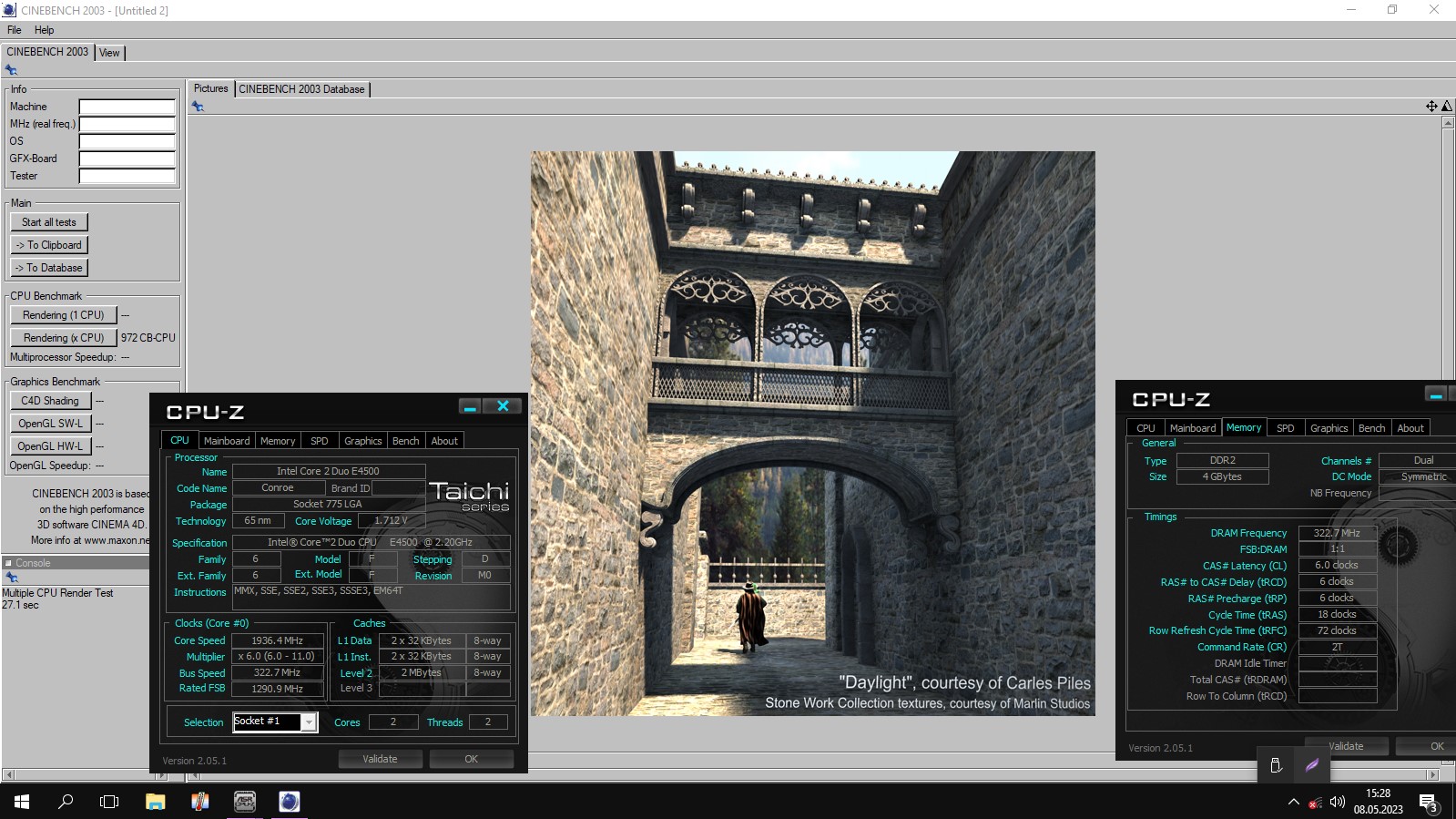Image resolution: width=1456 pixels, height=819 pixels.
Task: Open About tab in processor CPU-Z window
Action: point(444,441)
